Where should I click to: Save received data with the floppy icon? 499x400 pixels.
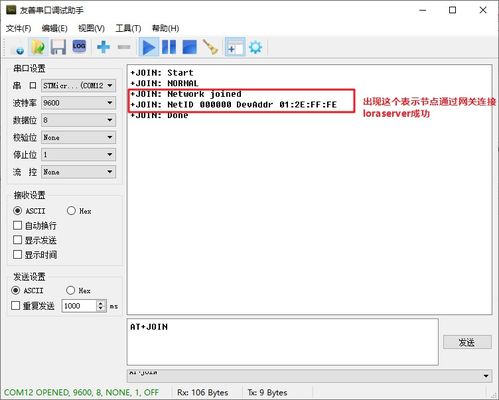click(58, 47)
